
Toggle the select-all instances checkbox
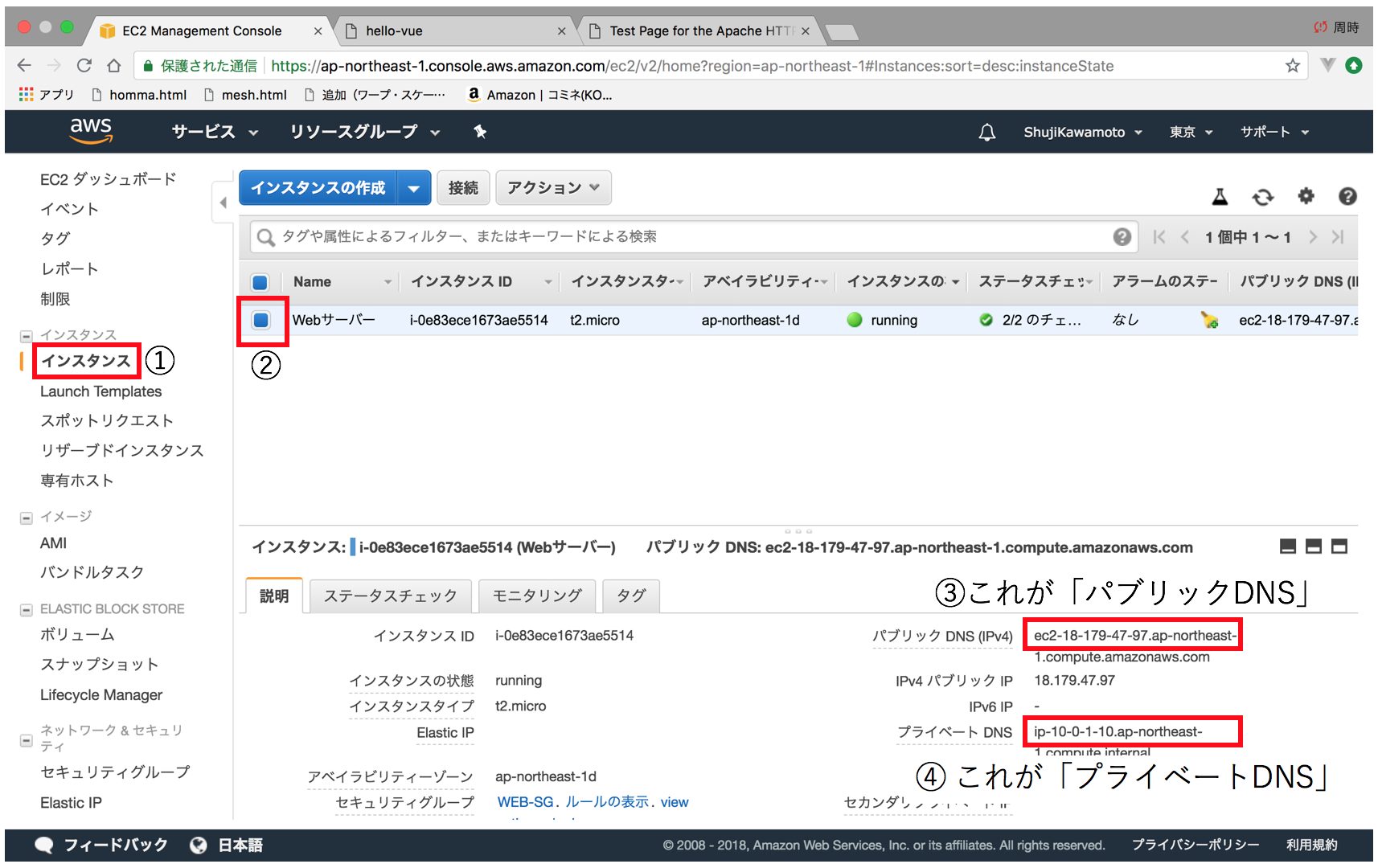(260, 282)
